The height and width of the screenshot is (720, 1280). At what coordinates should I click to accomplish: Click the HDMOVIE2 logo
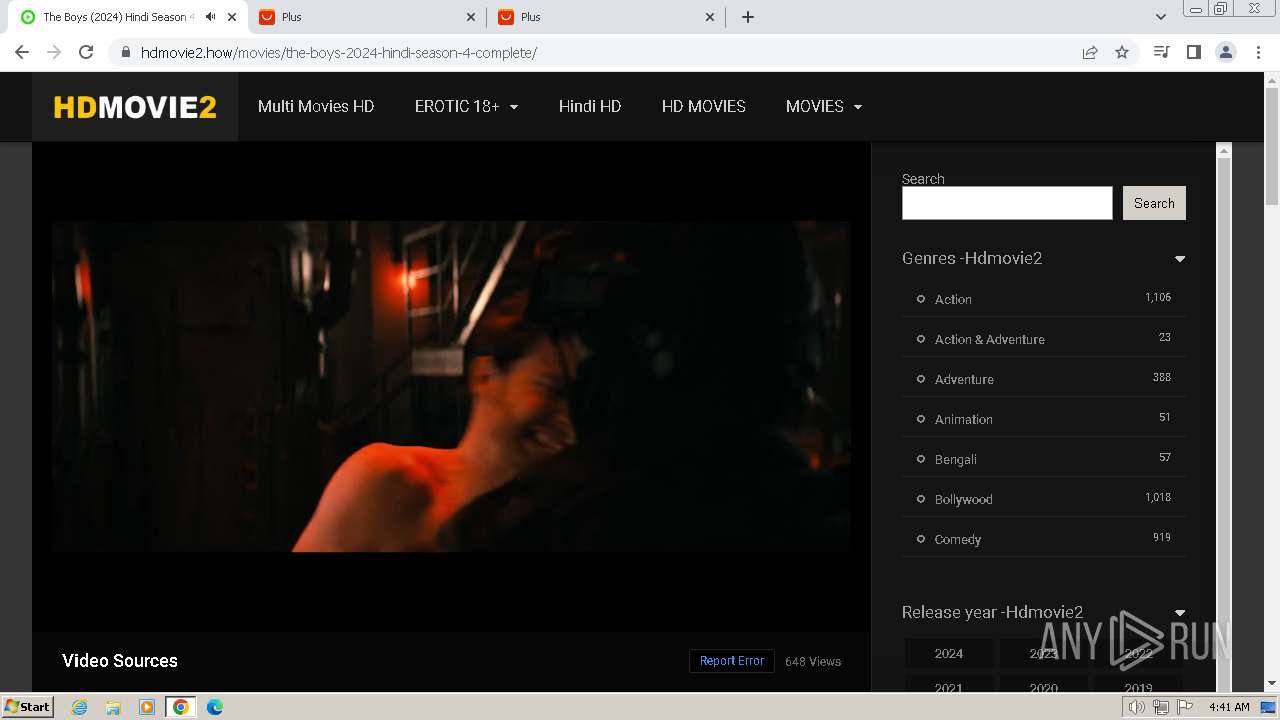(x=135, y=107)
